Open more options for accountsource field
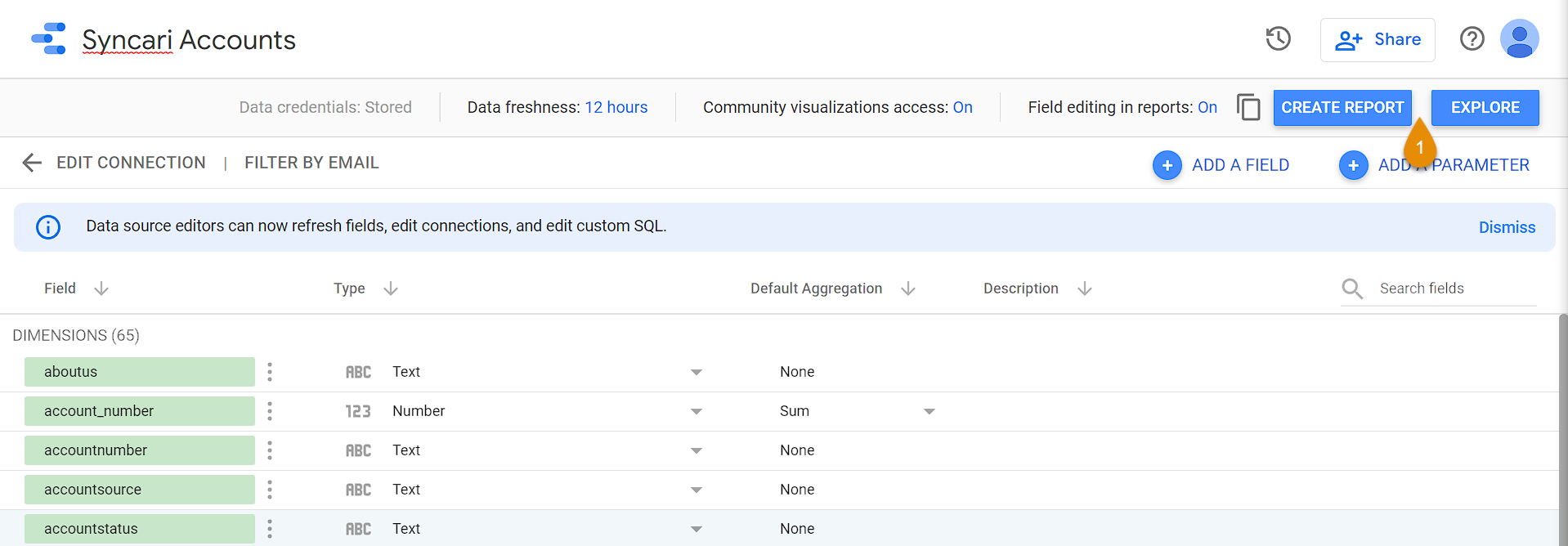The height and width of the screenshot is (546, 1568). [x=270, y=490]
